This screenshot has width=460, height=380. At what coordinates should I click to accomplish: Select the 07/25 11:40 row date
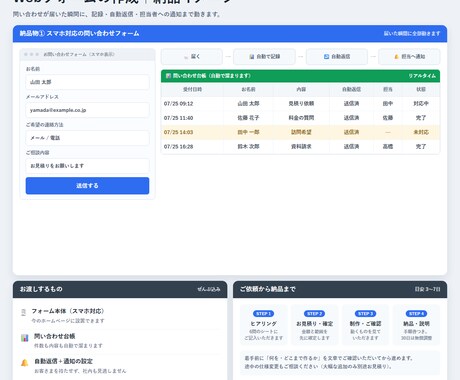[x=178, y=118]
